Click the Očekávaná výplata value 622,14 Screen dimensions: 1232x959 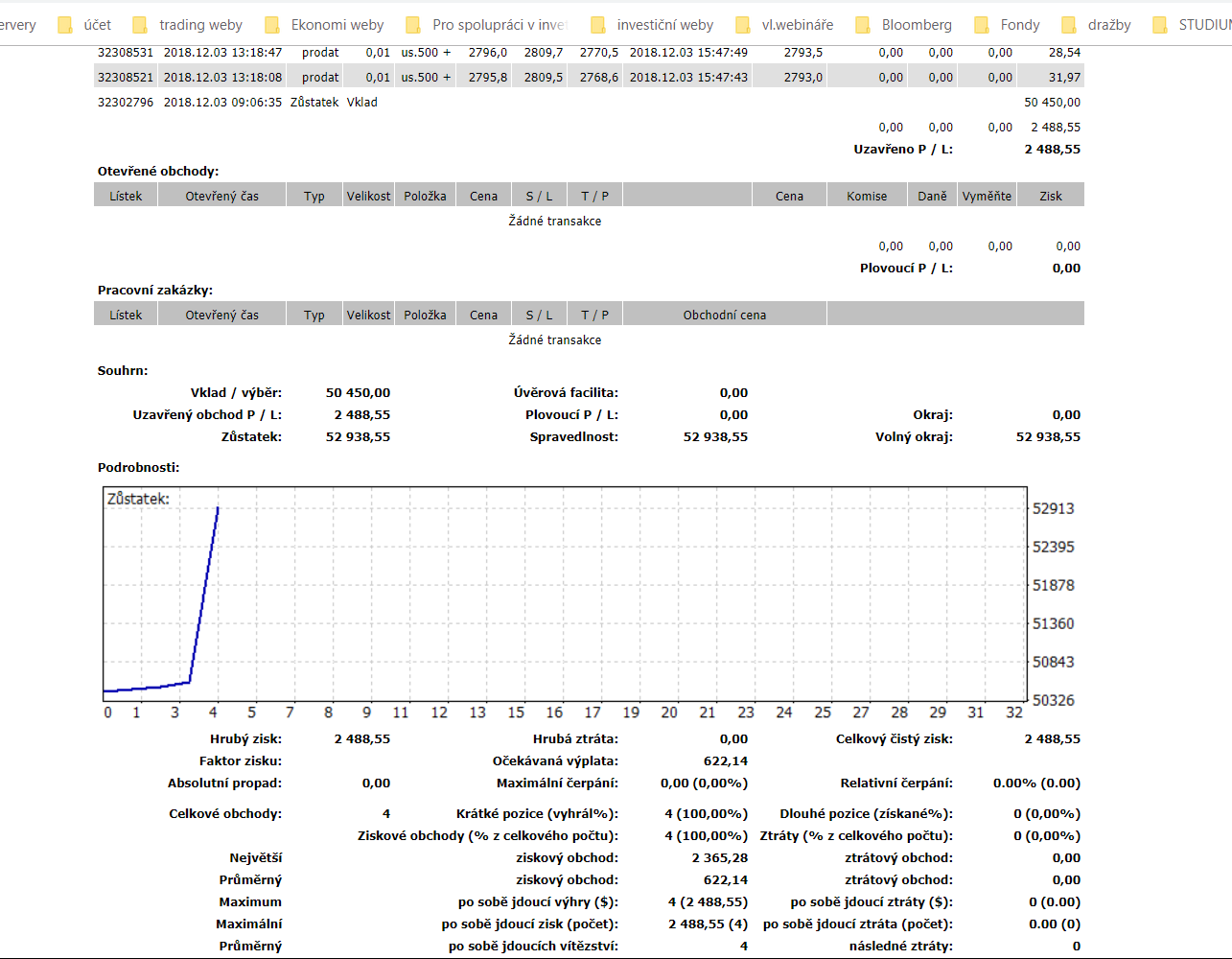coord(726,761)
